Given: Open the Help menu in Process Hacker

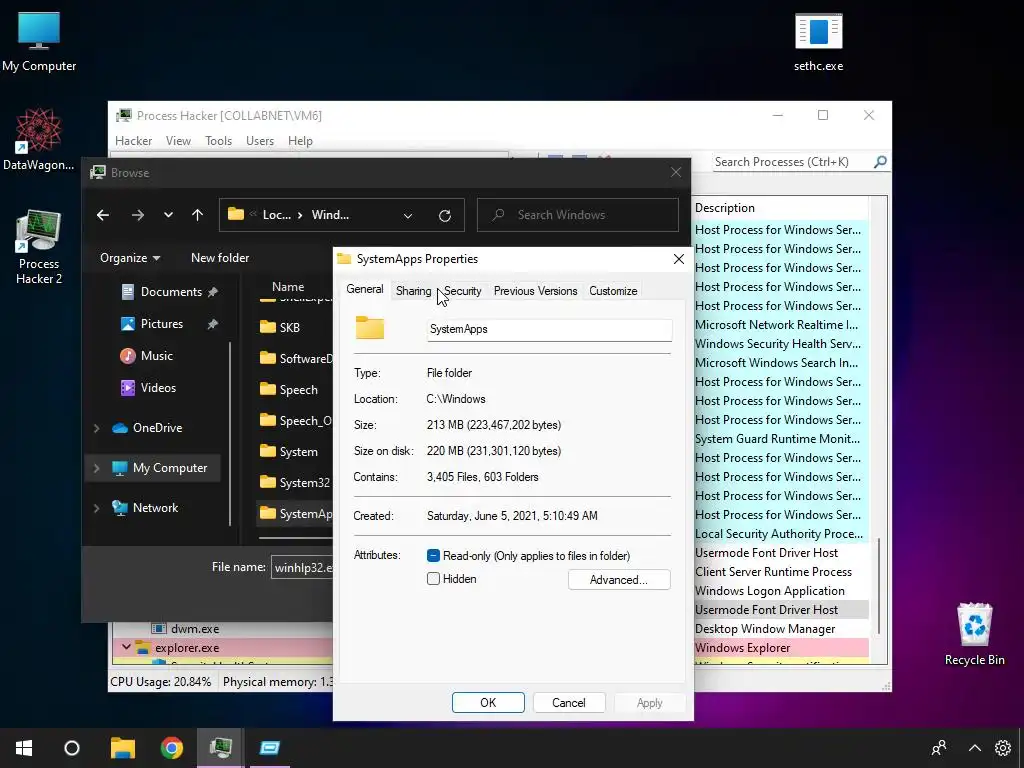Looking at the screenshot, I should coord(300,141).
